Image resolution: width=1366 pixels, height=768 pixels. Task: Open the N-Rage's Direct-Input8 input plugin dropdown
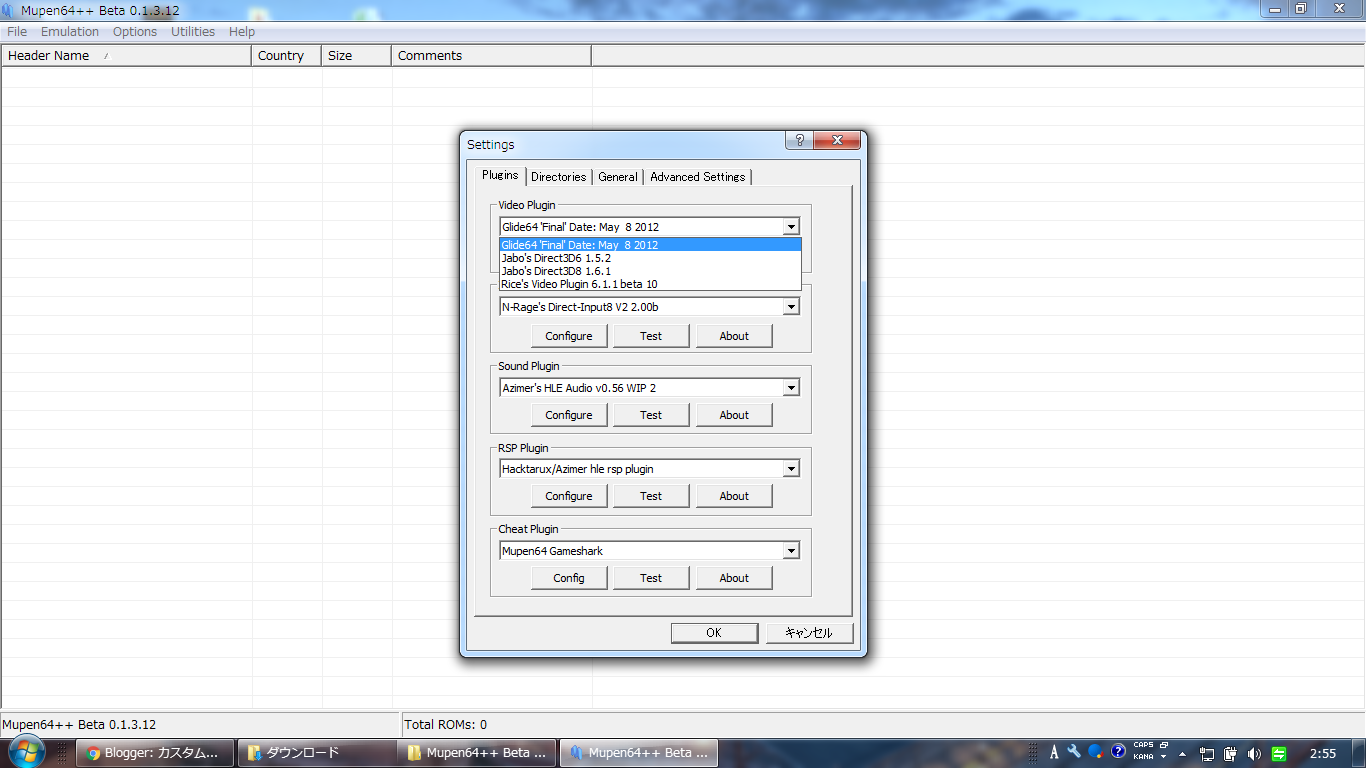[x=791, y=307]
